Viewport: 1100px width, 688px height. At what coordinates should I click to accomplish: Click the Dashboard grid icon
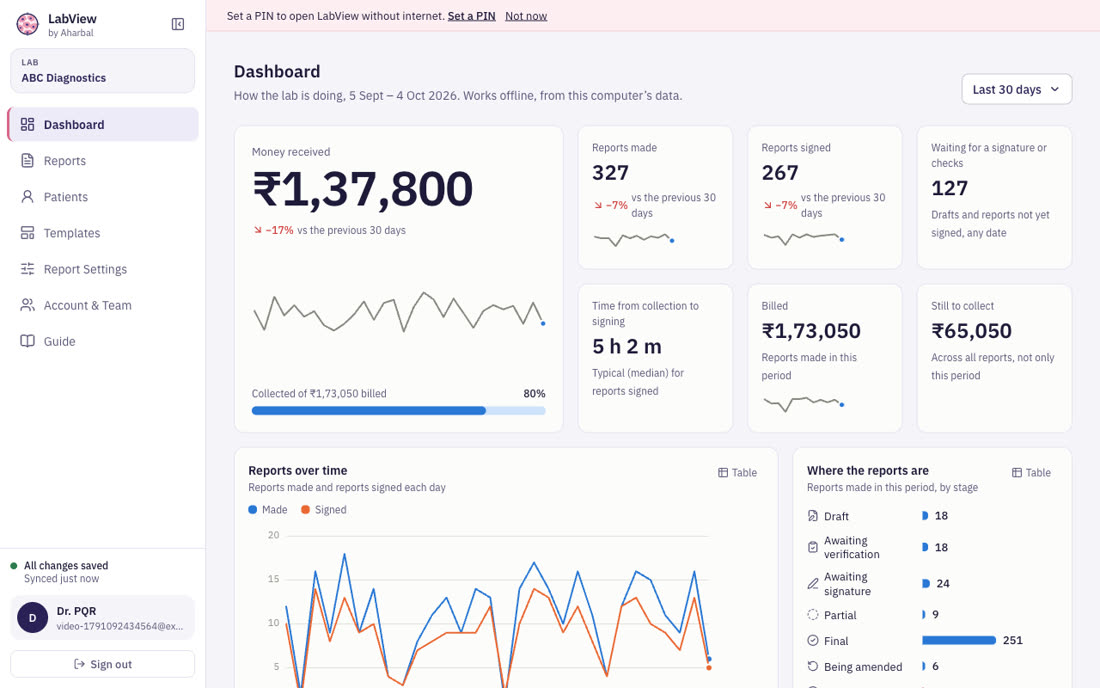click(x=27, y=124)
